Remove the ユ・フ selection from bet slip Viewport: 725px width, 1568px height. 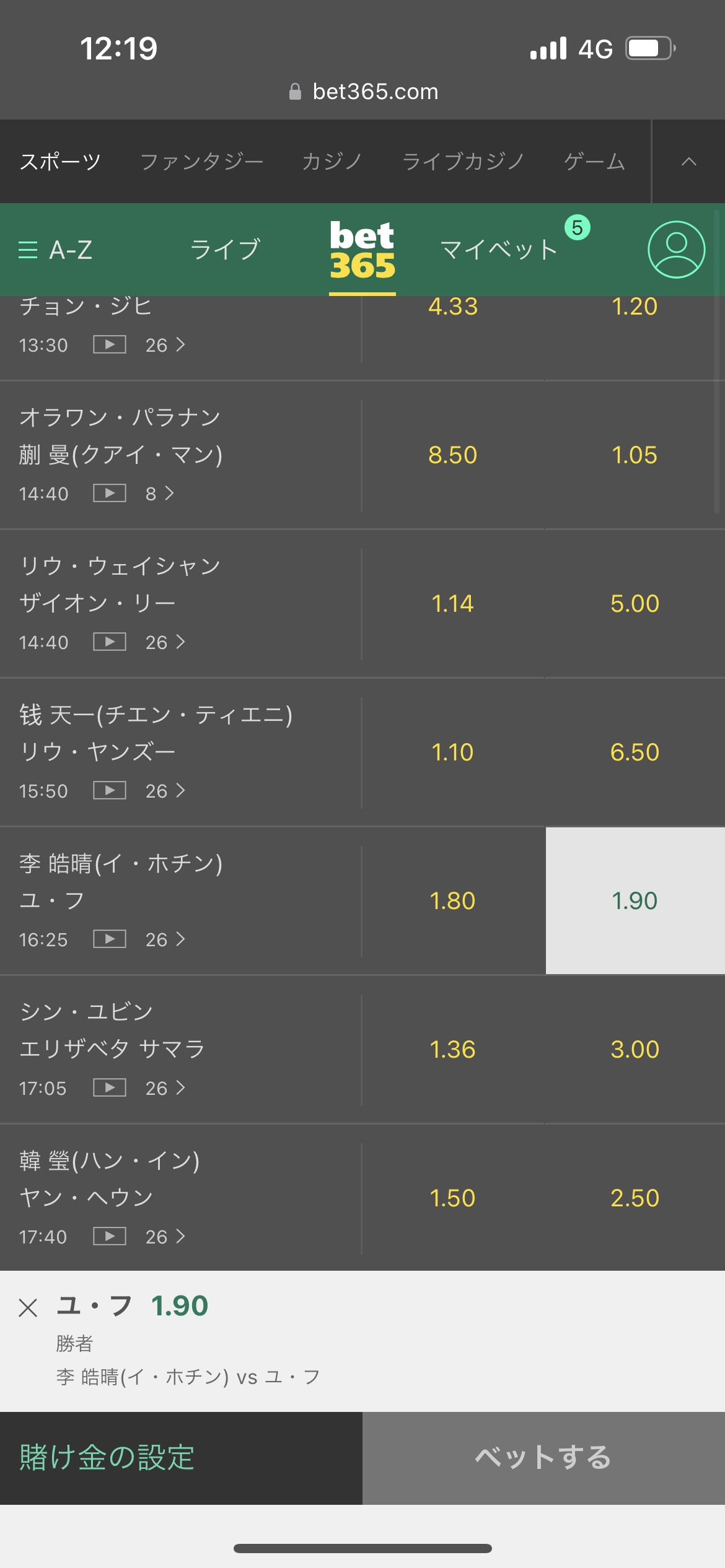tap(28, 1308)
